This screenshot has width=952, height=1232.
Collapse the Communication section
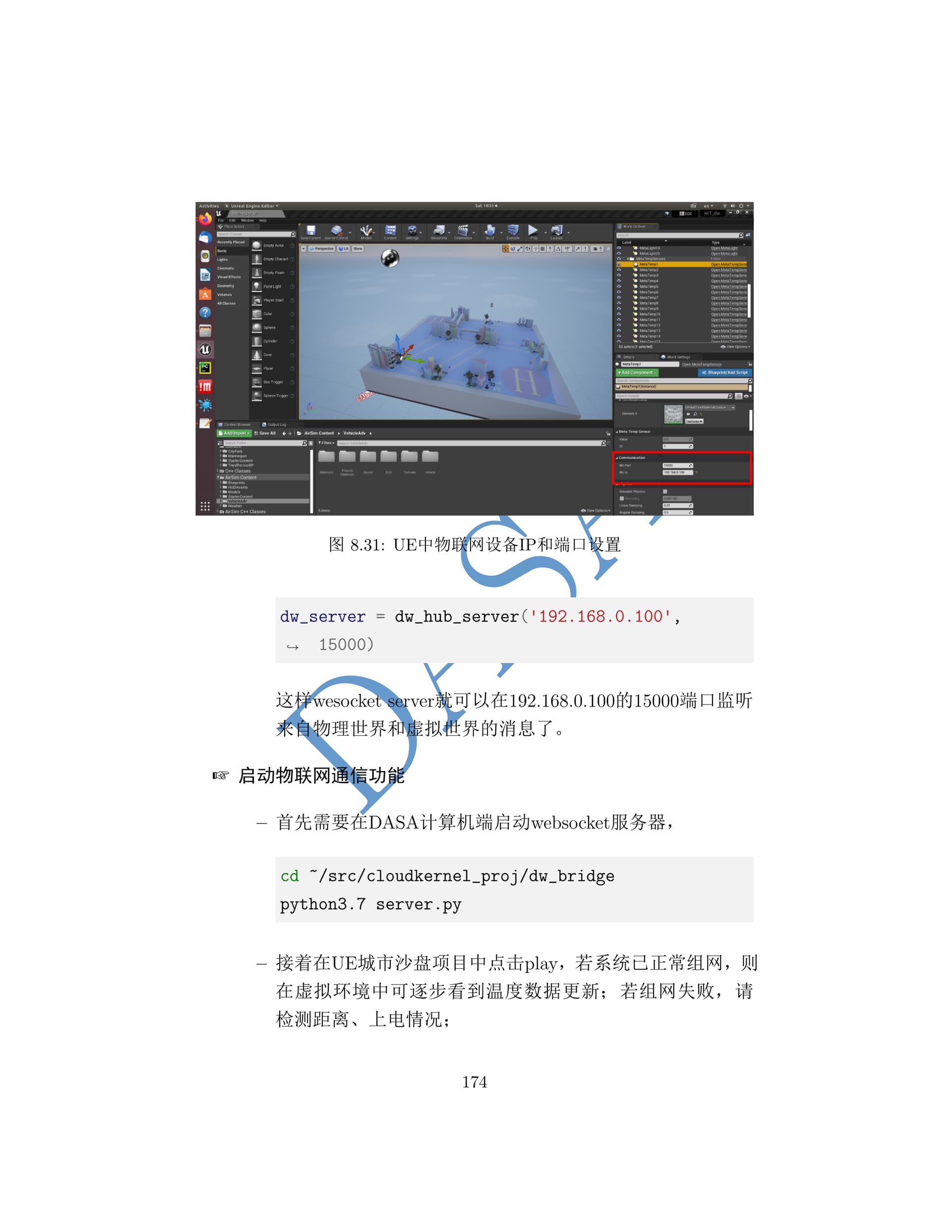point(617,458)
